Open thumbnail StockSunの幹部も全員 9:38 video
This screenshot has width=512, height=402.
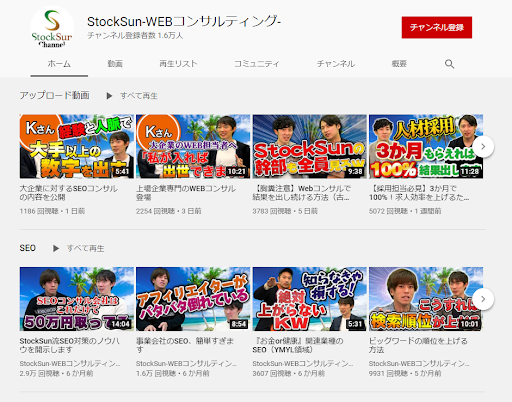click(309, 146)
